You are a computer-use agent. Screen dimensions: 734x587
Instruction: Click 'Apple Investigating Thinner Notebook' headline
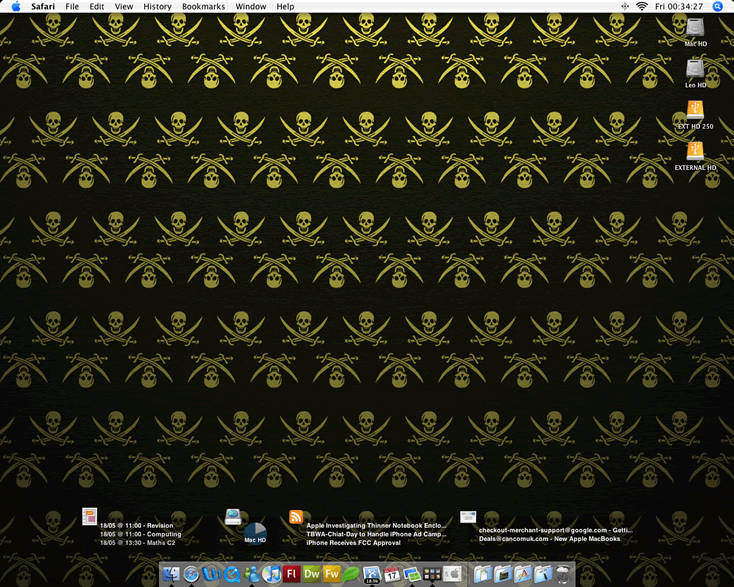[376, 526]
